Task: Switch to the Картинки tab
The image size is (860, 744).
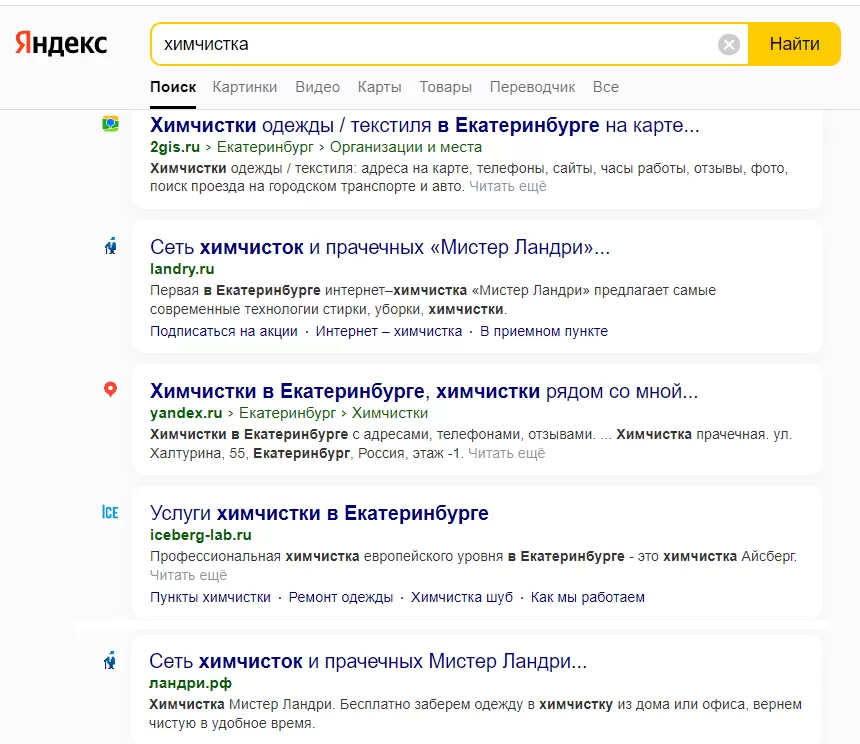Action: (x=245, y=87)
